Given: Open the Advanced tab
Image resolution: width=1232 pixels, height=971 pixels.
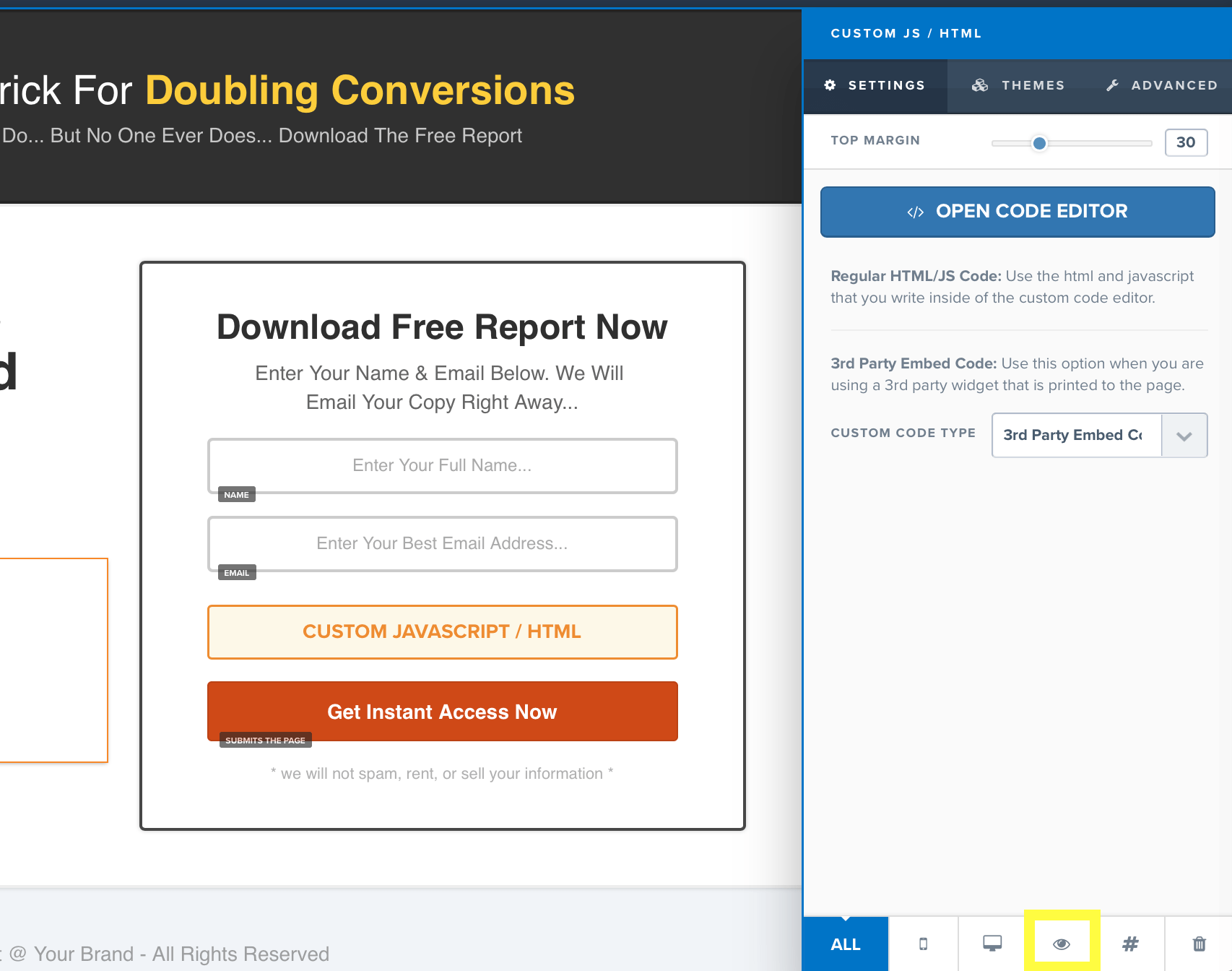Looking at the screenshot, I should (1161, 86).
